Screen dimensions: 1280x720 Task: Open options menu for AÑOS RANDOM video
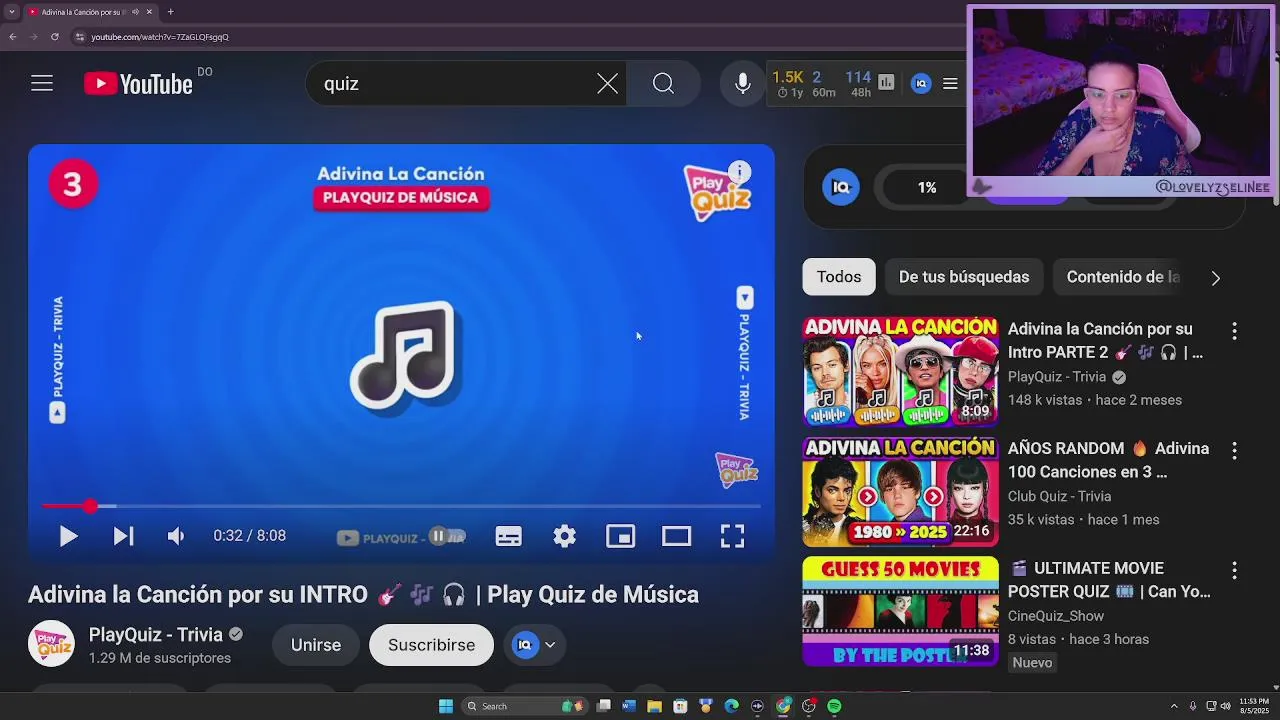[x=1234, y=451]
